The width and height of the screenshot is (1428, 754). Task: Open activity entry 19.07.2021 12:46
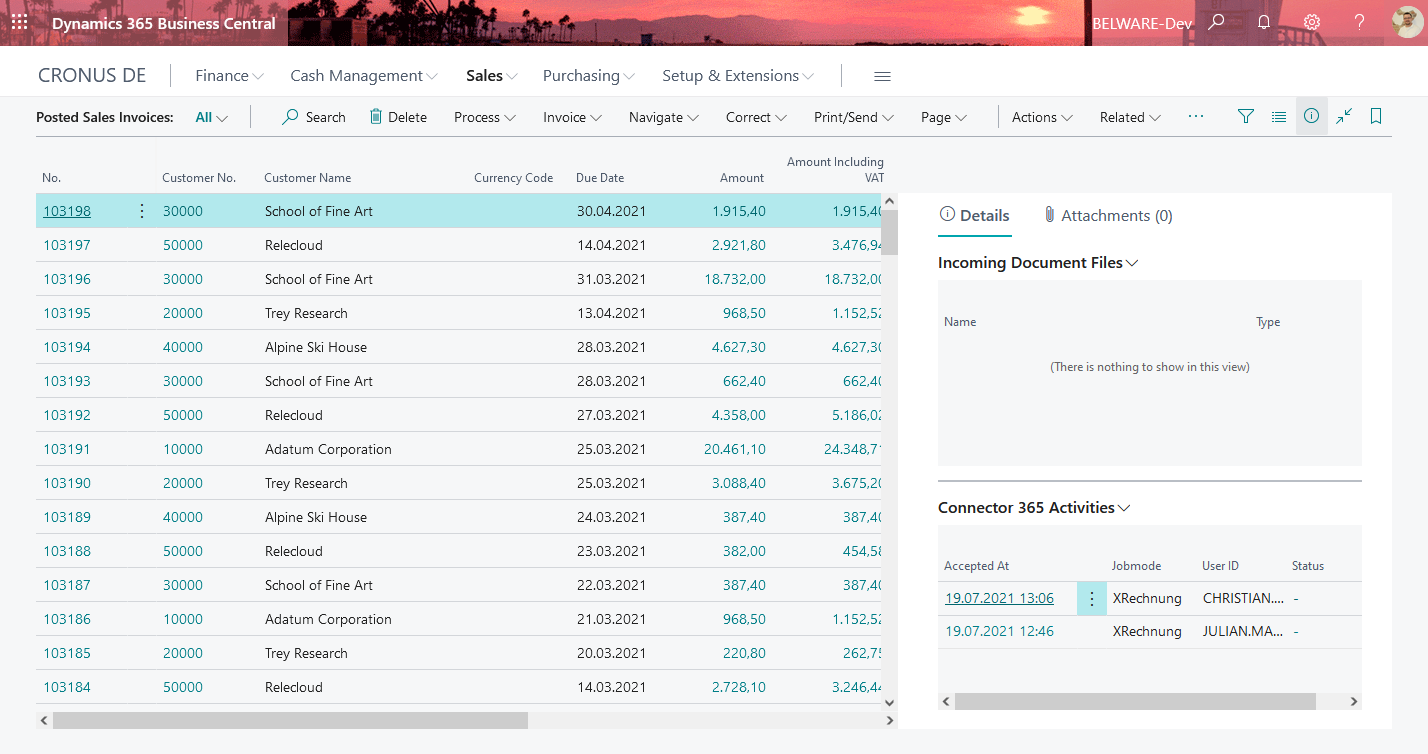tap(999, 631)
